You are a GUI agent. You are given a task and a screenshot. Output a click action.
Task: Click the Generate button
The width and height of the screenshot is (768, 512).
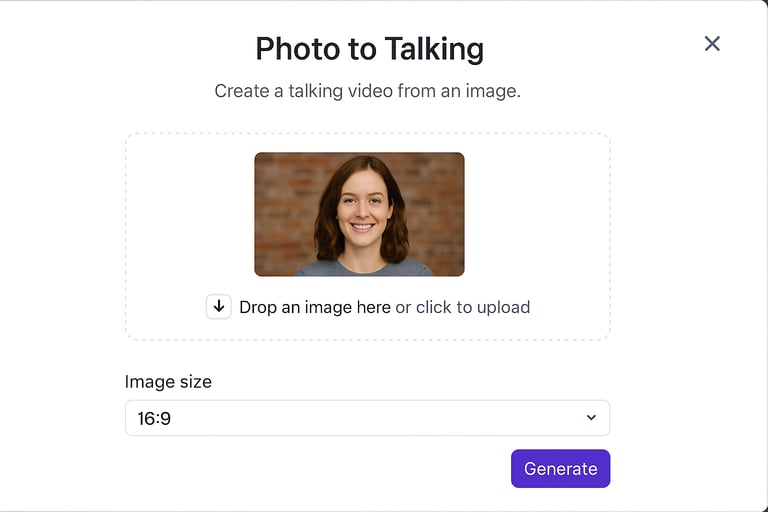[560, 468]
